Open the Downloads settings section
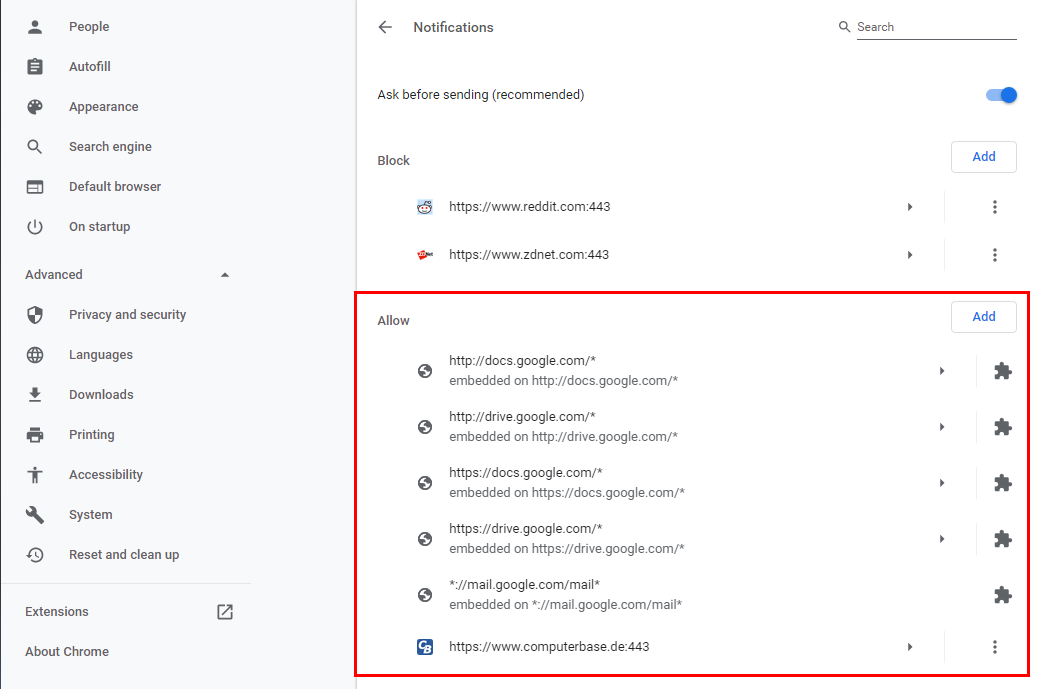The width and height of the screenshot is (1037, 689). pos(101,395)
